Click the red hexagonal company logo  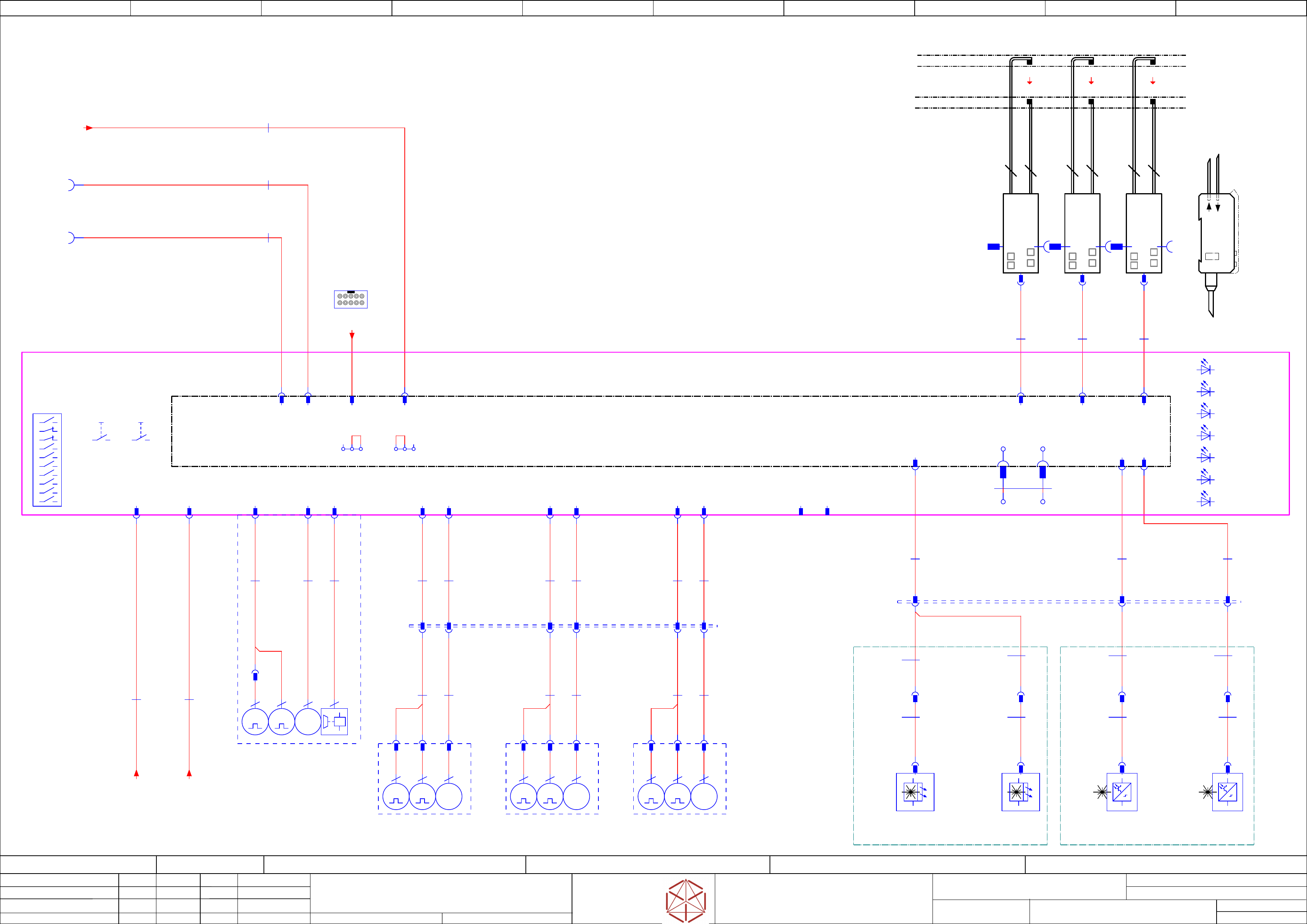click(x=685, y=900)
